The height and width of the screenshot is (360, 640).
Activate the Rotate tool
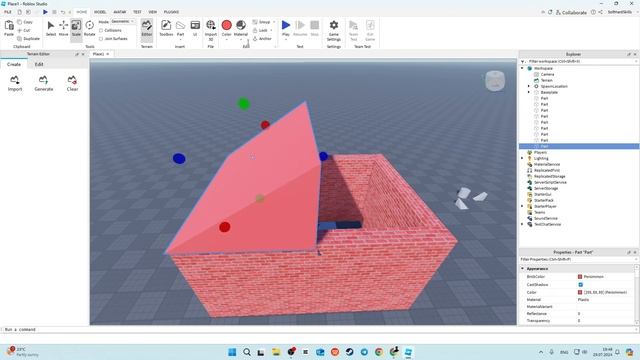point(89,29)
